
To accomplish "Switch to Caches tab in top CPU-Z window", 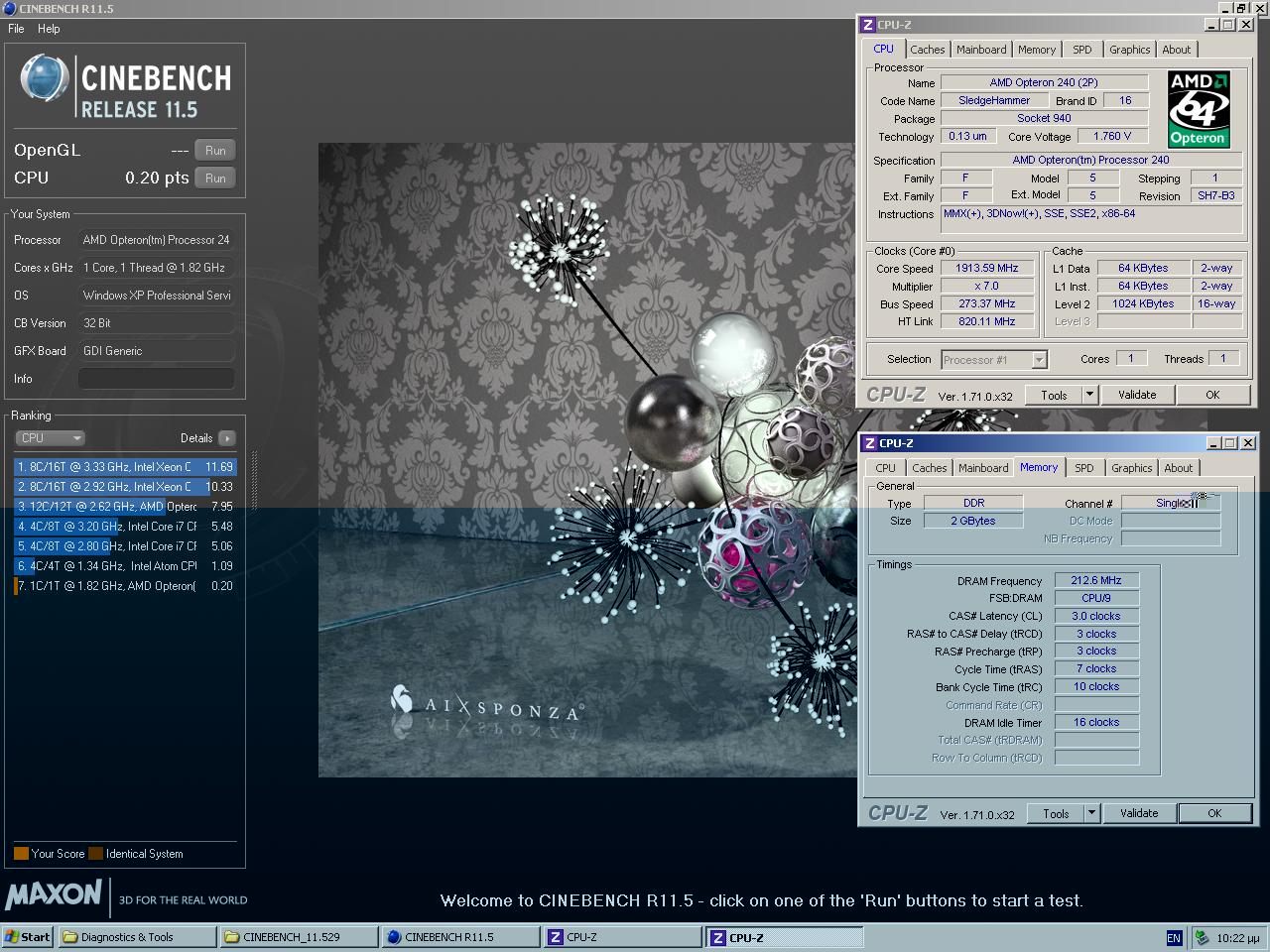I will coord(928,50).
